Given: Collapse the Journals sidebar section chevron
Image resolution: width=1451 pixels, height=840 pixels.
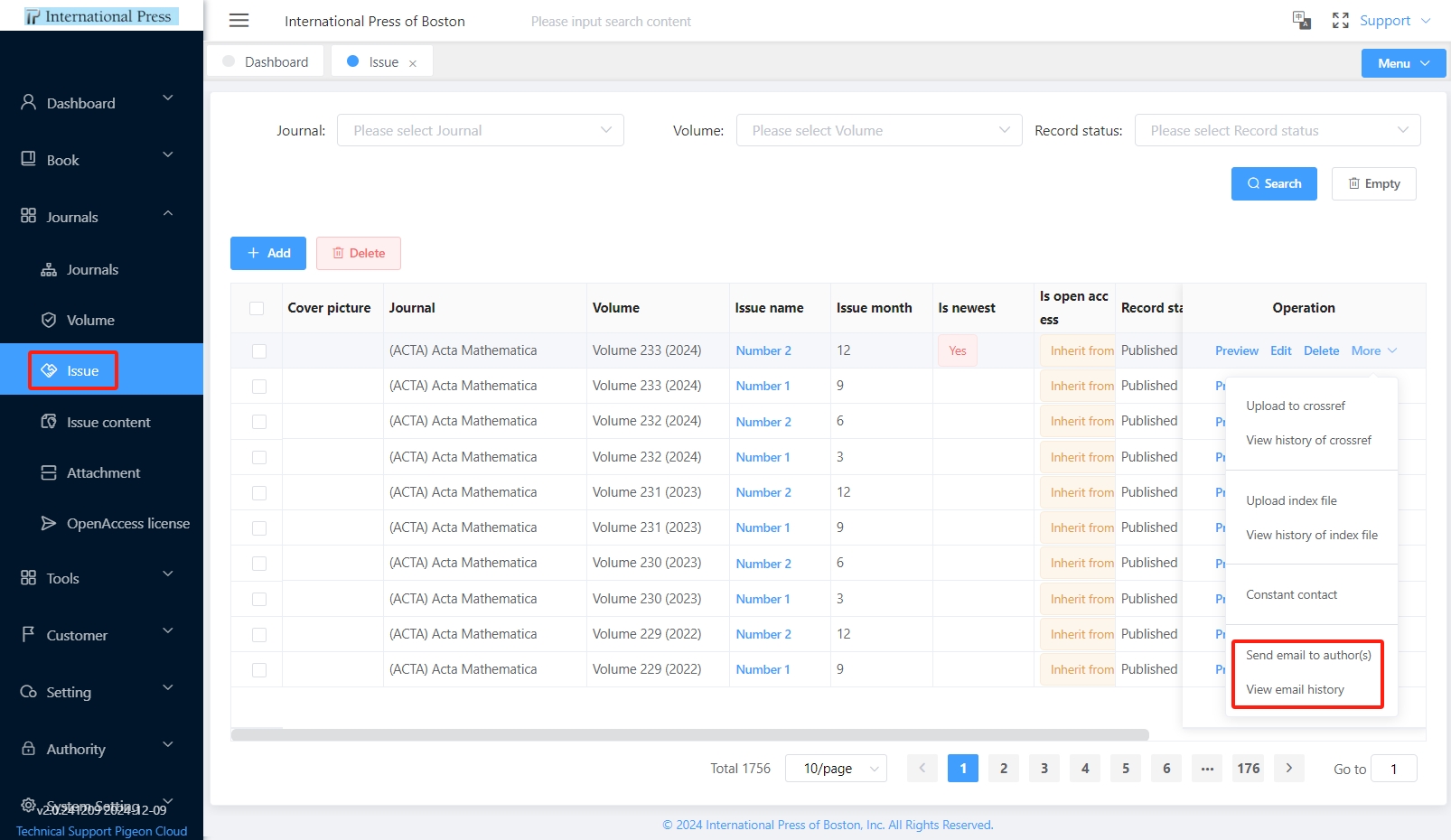Looking at the screenshot, I should click(168, 214).
